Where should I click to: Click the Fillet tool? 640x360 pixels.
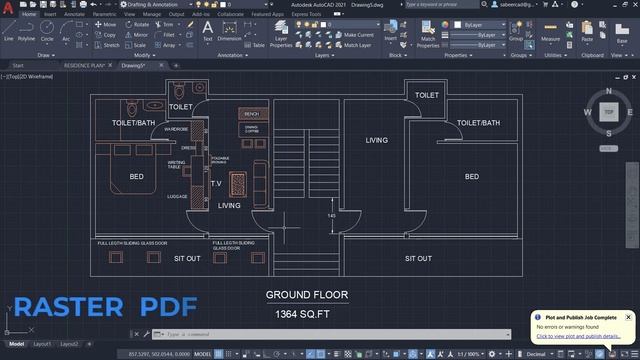(165, 35)
